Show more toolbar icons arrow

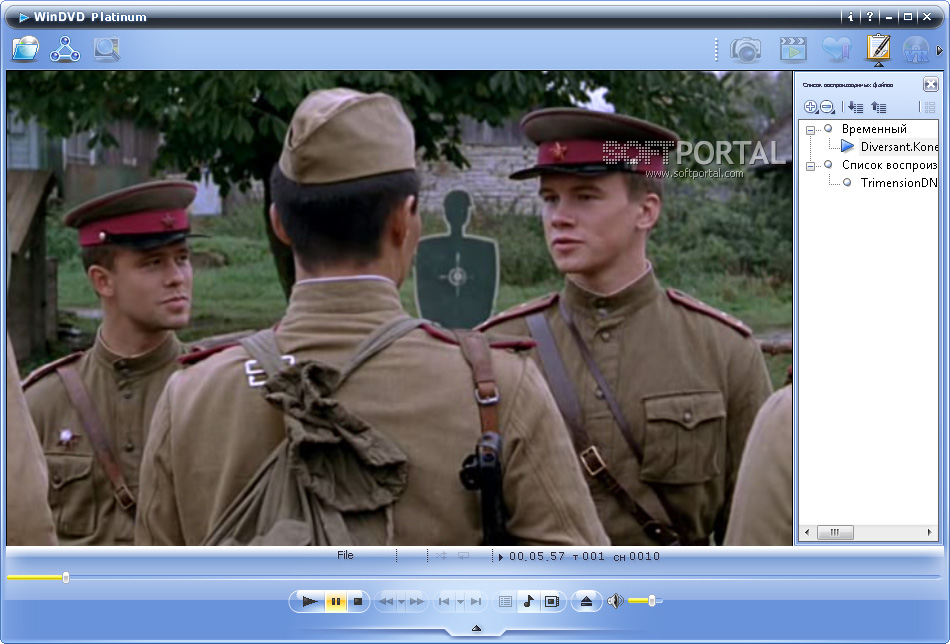coord(940,51)
